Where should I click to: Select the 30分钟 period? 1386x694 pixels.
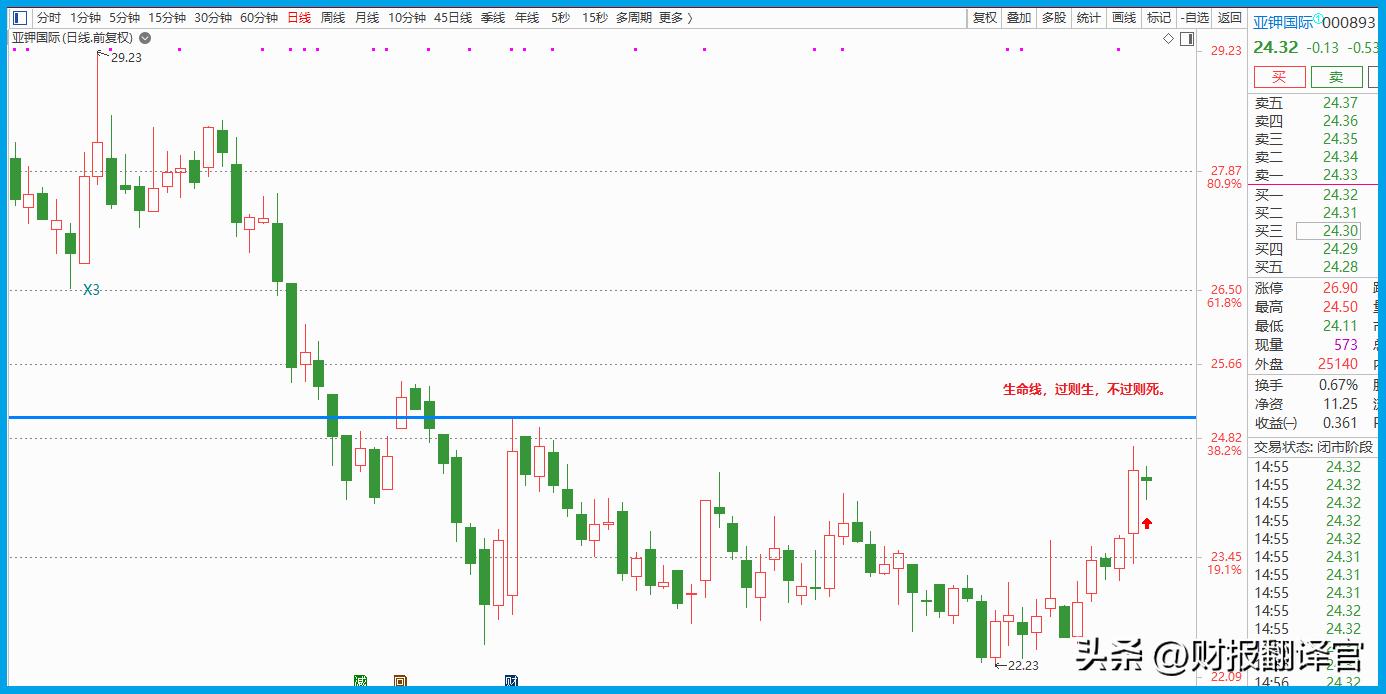213,18
